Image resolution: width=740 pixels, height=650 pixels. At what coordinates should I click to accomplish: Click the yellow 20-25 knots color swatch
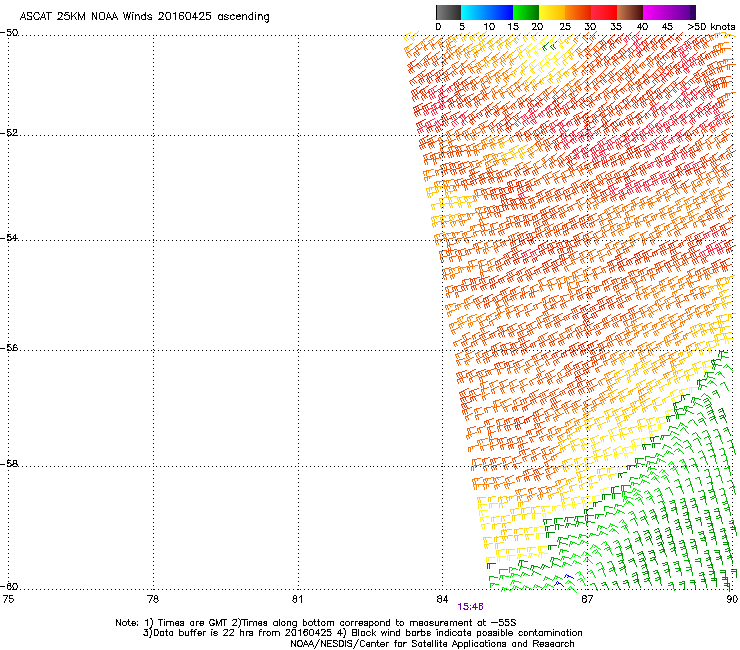552,12
